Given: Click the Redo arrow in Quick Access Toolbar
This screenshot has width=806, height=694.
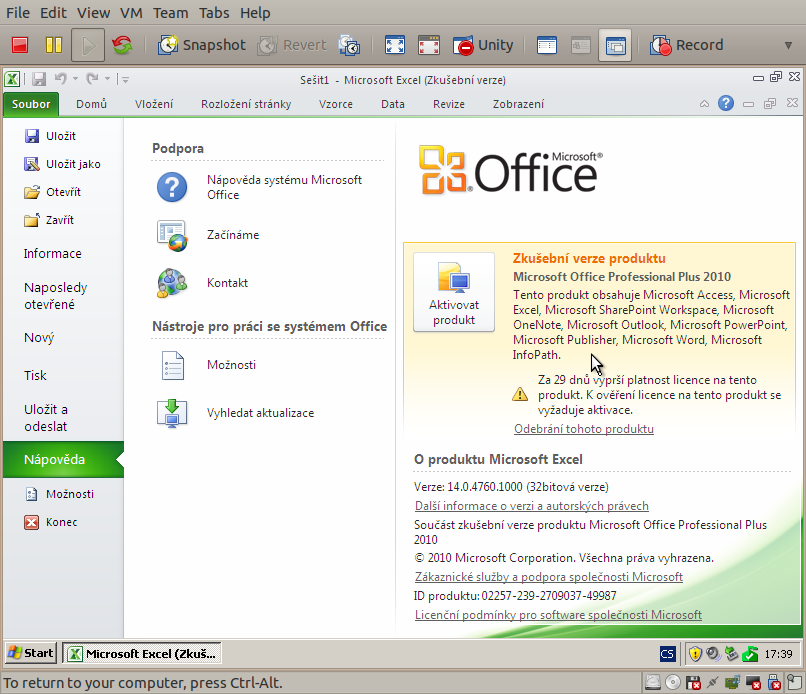Looking at the screenshot, I should (x=93, y=79).
